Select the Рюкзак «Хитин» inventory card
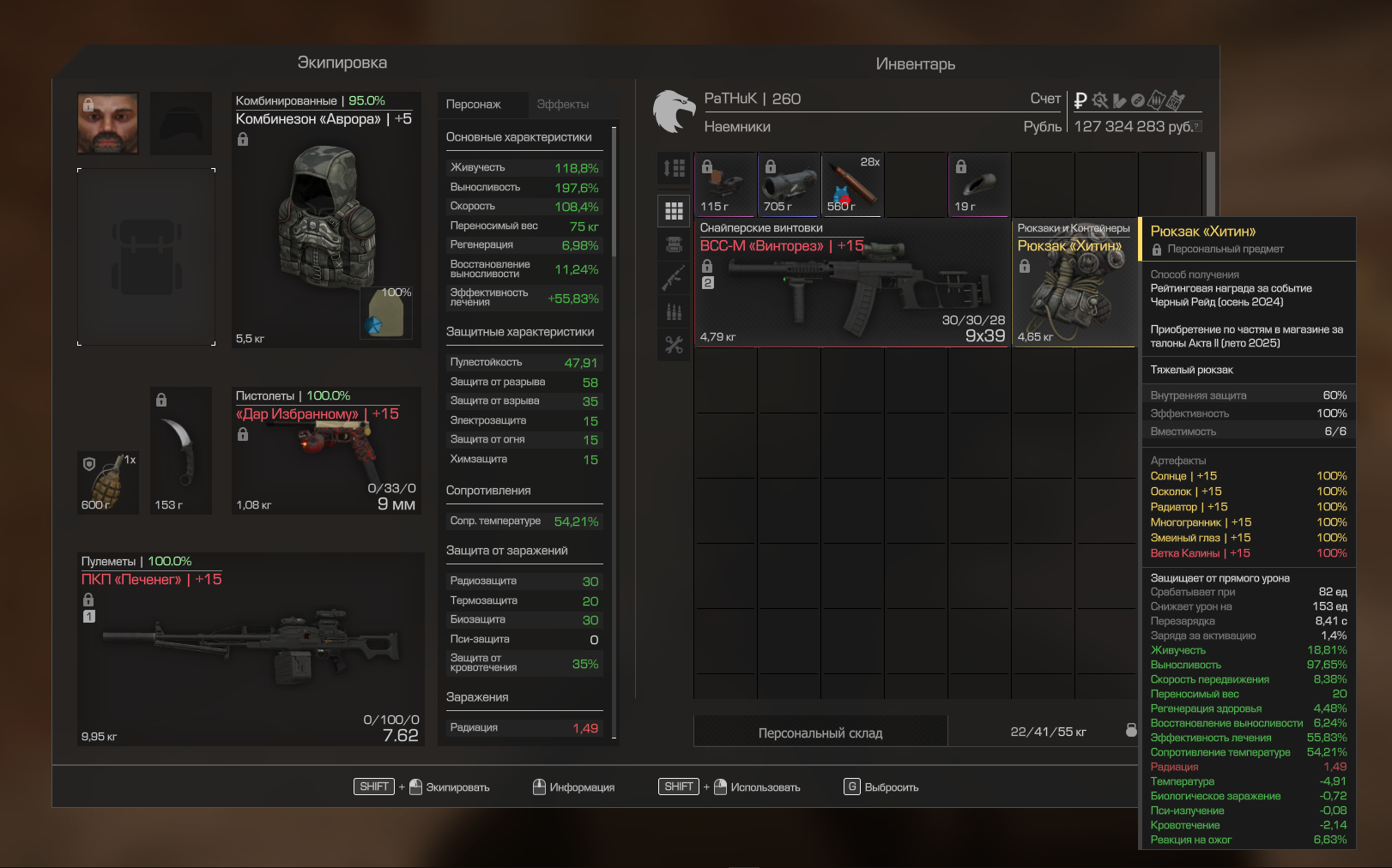Screen dimensions: 1392x868 1074,283
